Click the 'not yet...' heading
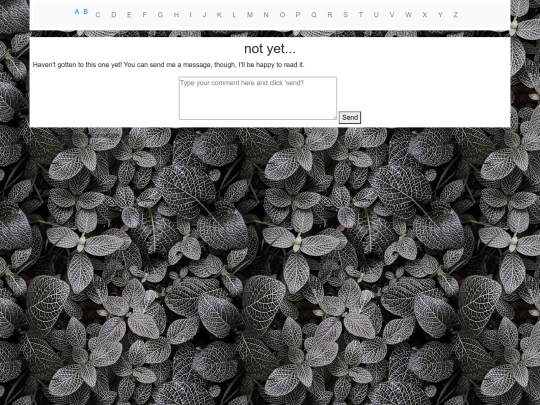The image size is (540, 405). 270,49
